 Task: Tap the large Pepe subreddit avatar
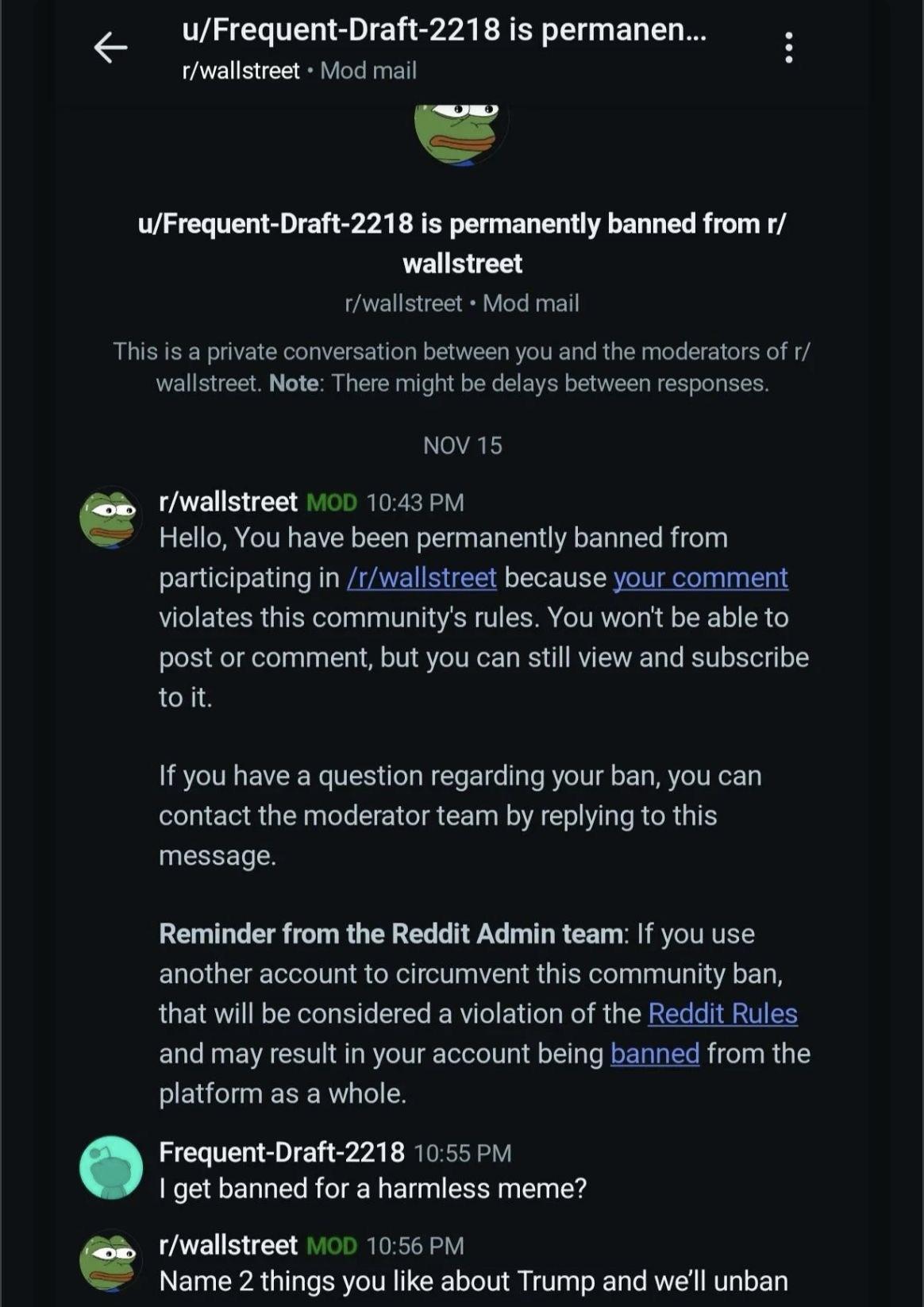pyautogui.click(x=461, y=131)
